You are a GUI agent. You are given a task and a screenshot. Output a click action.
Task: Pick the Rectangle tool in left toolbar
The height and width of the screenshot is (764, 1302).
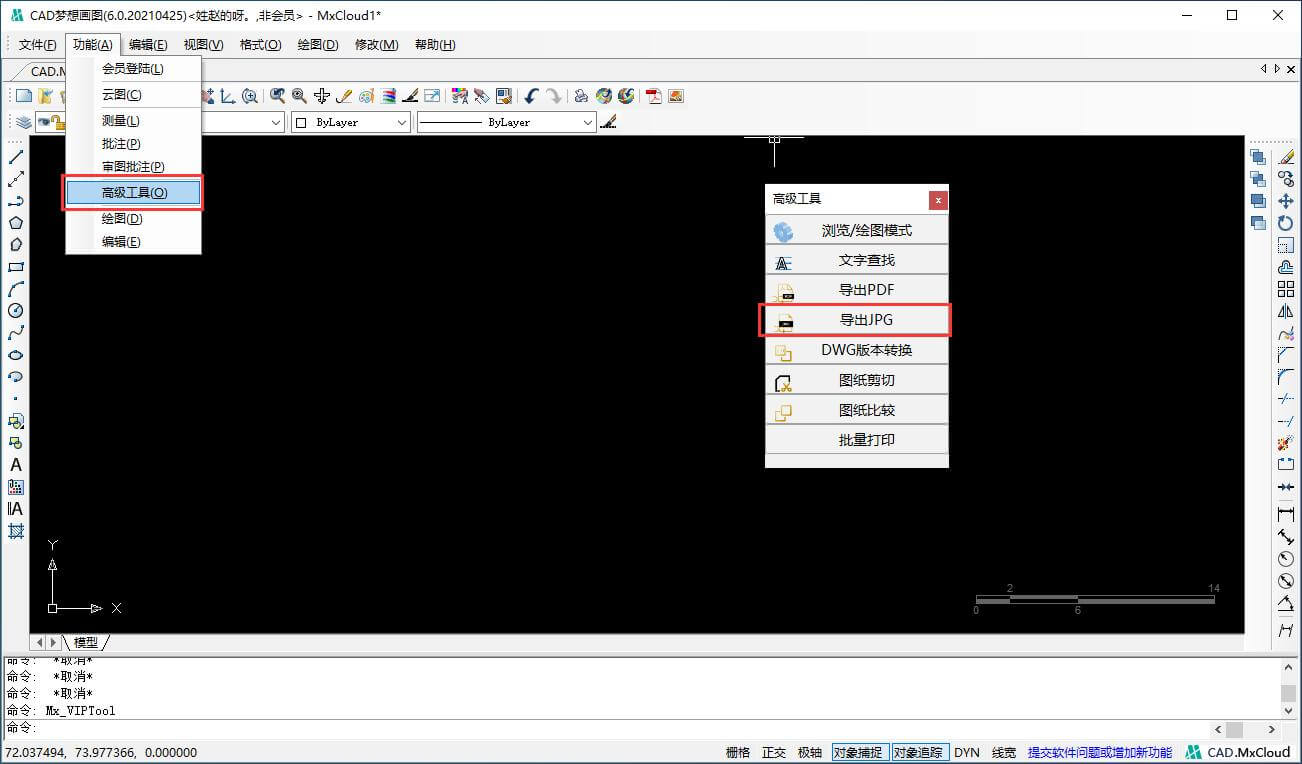16,267
